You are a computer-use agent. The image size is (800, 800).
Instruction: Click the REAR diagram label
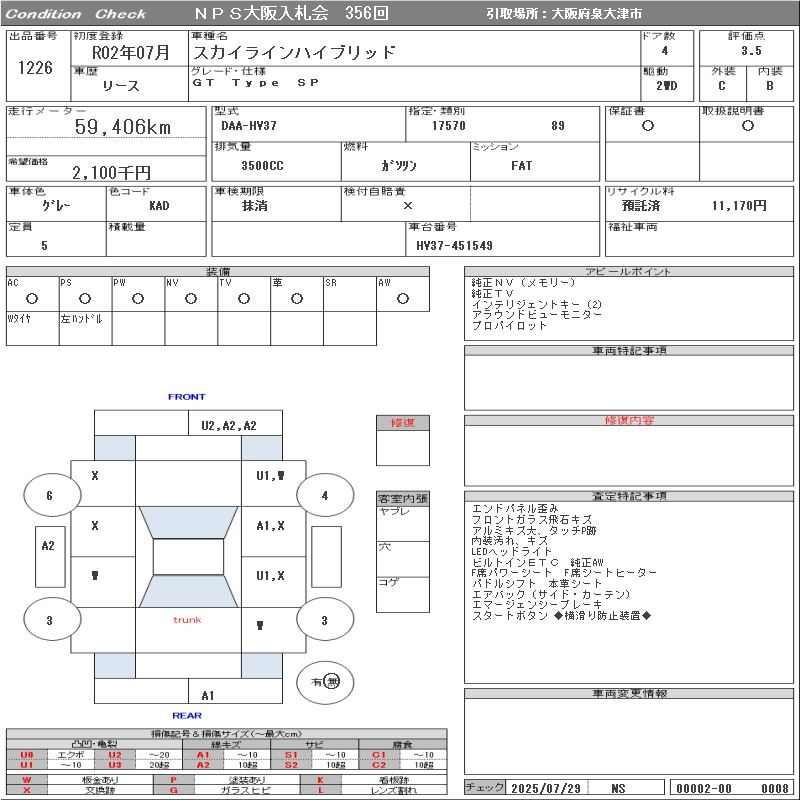(x=187, y=715)
